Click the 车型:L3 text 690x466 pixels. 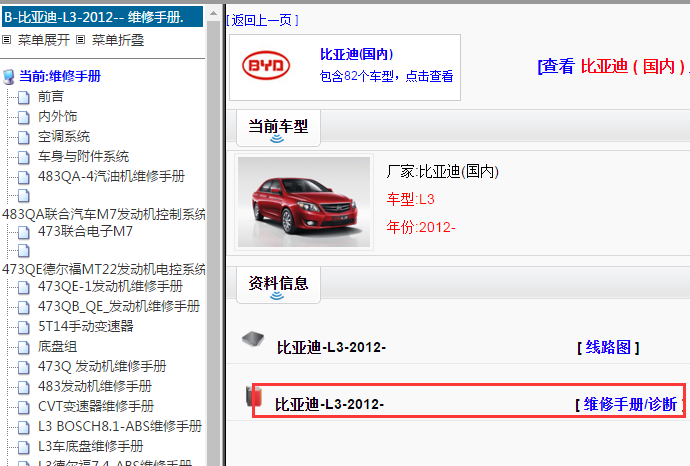411,199
